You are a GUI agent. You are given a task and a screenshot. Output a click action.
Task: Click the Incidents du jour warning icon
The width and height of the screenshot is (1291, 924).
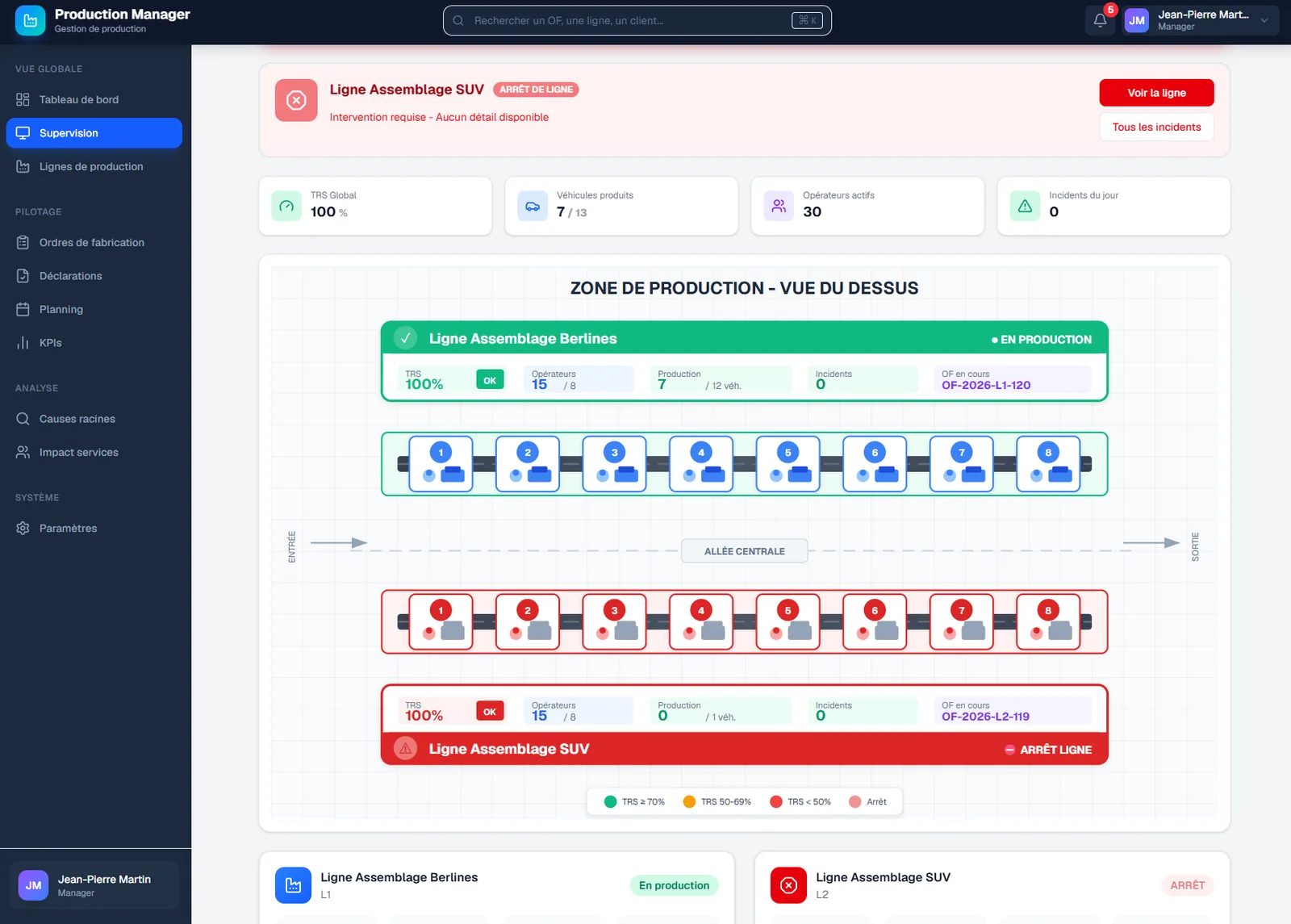(x=1025, y=207)
